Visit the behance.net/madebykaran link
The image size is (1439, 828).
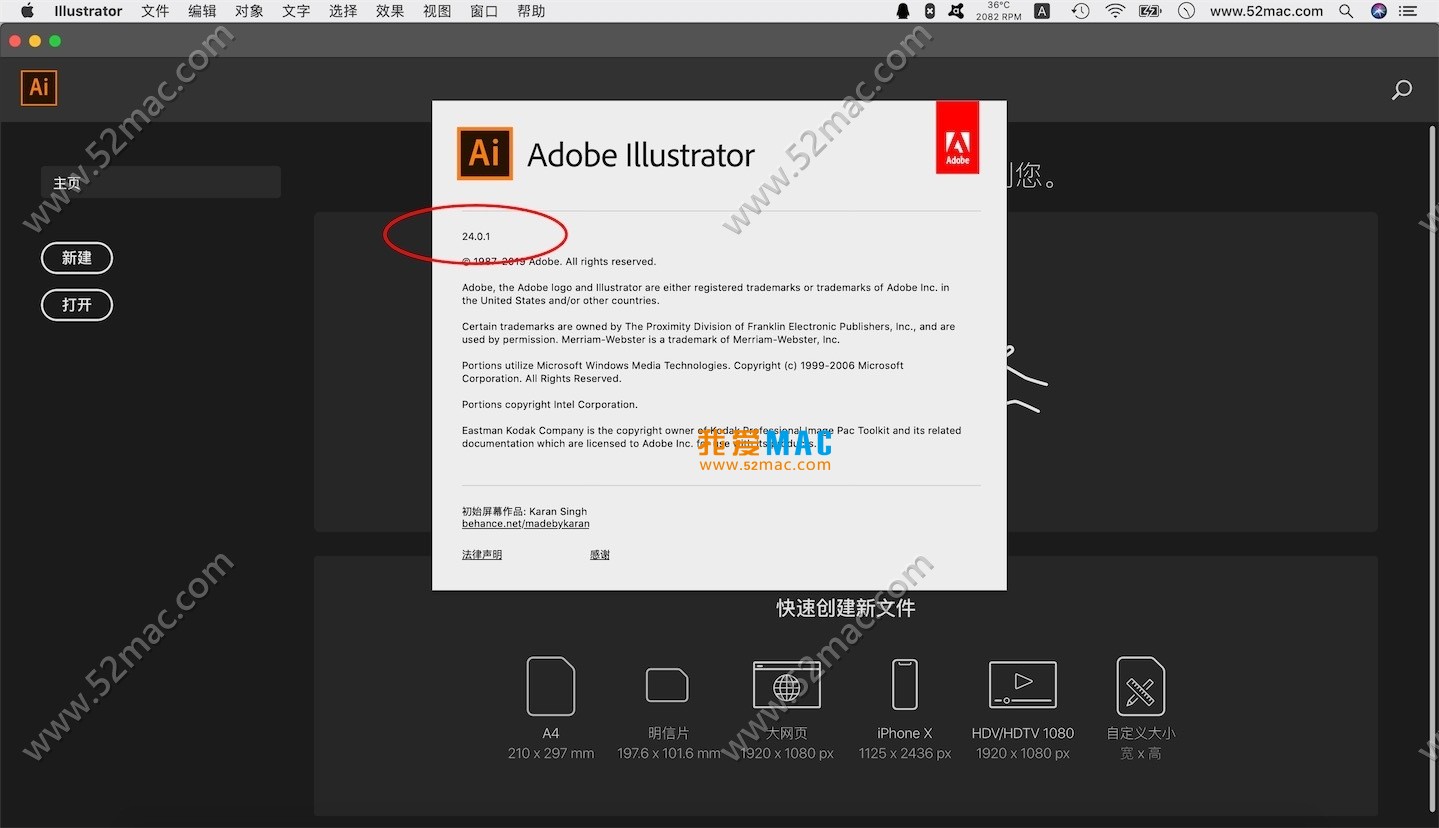525,523
